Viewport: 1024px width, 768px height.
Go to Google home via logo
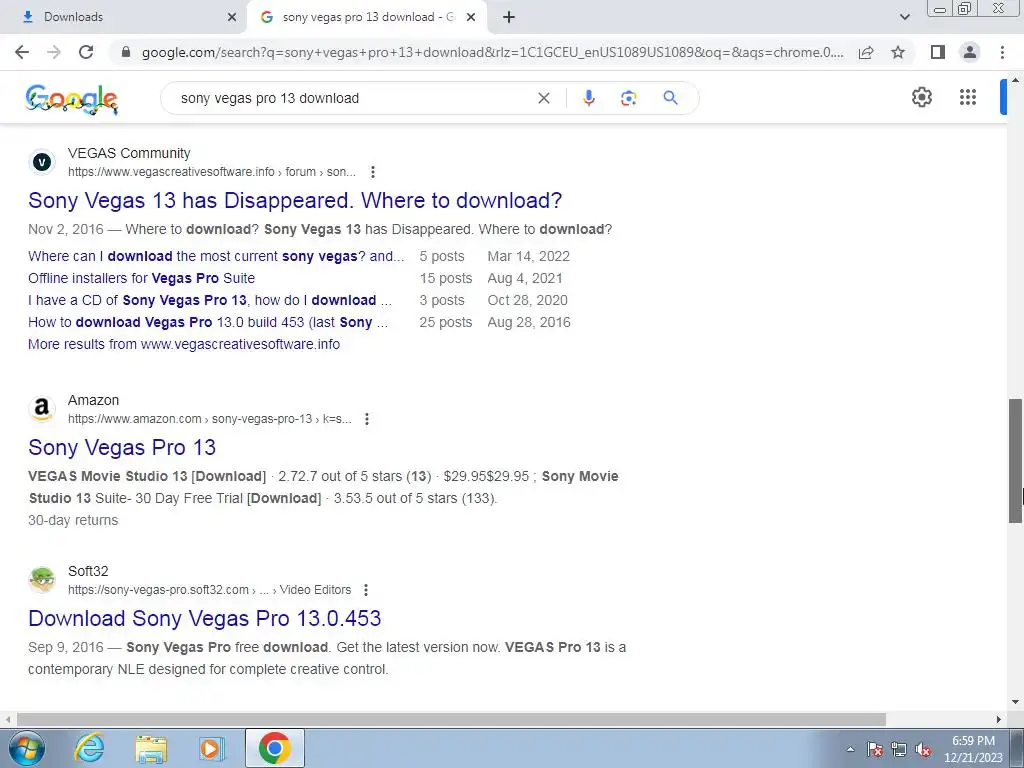pos(72,99)
